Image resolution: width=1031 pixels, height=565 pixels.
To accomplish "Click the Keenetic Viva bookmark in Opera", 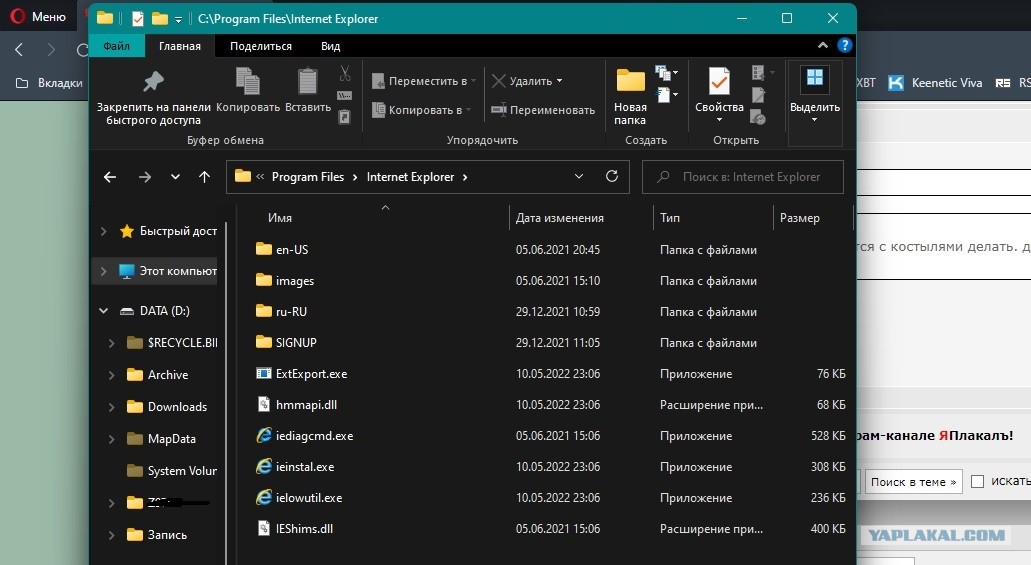I will (935, 83).
